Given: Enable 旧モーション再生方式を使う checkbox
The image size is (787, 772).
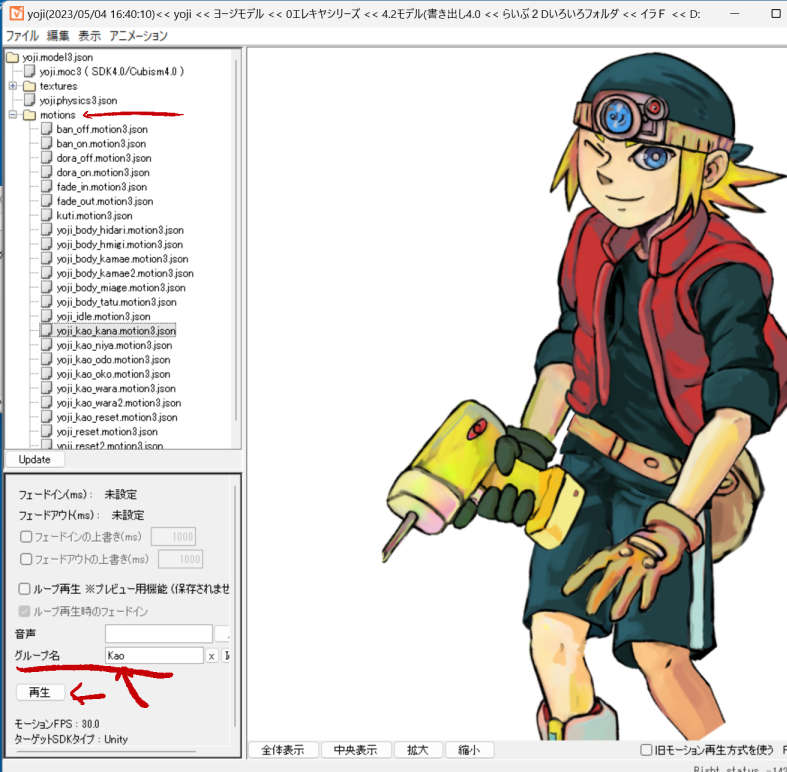Looking at the screenshot, I should pyautogui.click(x=646, y=750).
